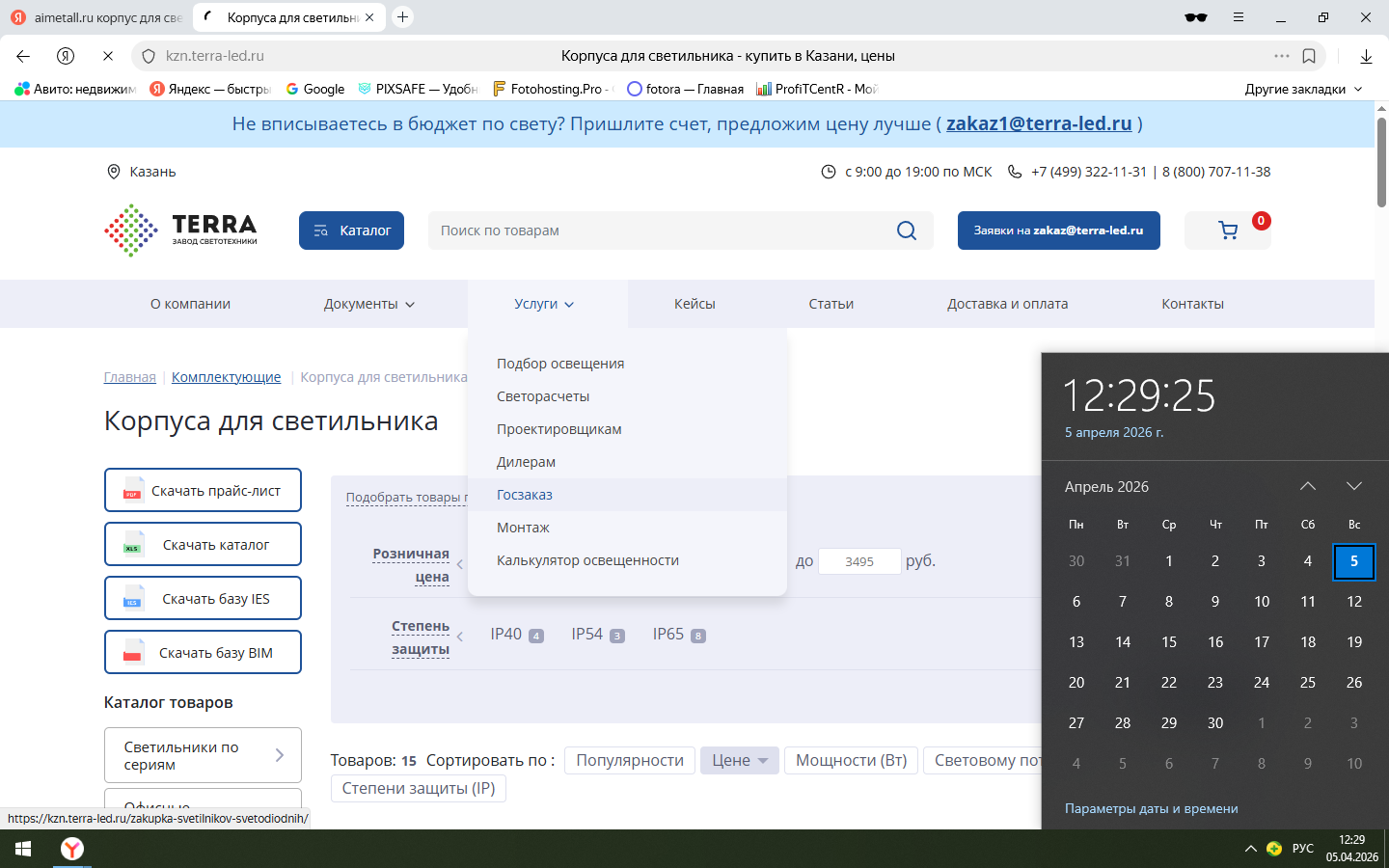Open the shopping cart icon

(x=1228, y=231)
